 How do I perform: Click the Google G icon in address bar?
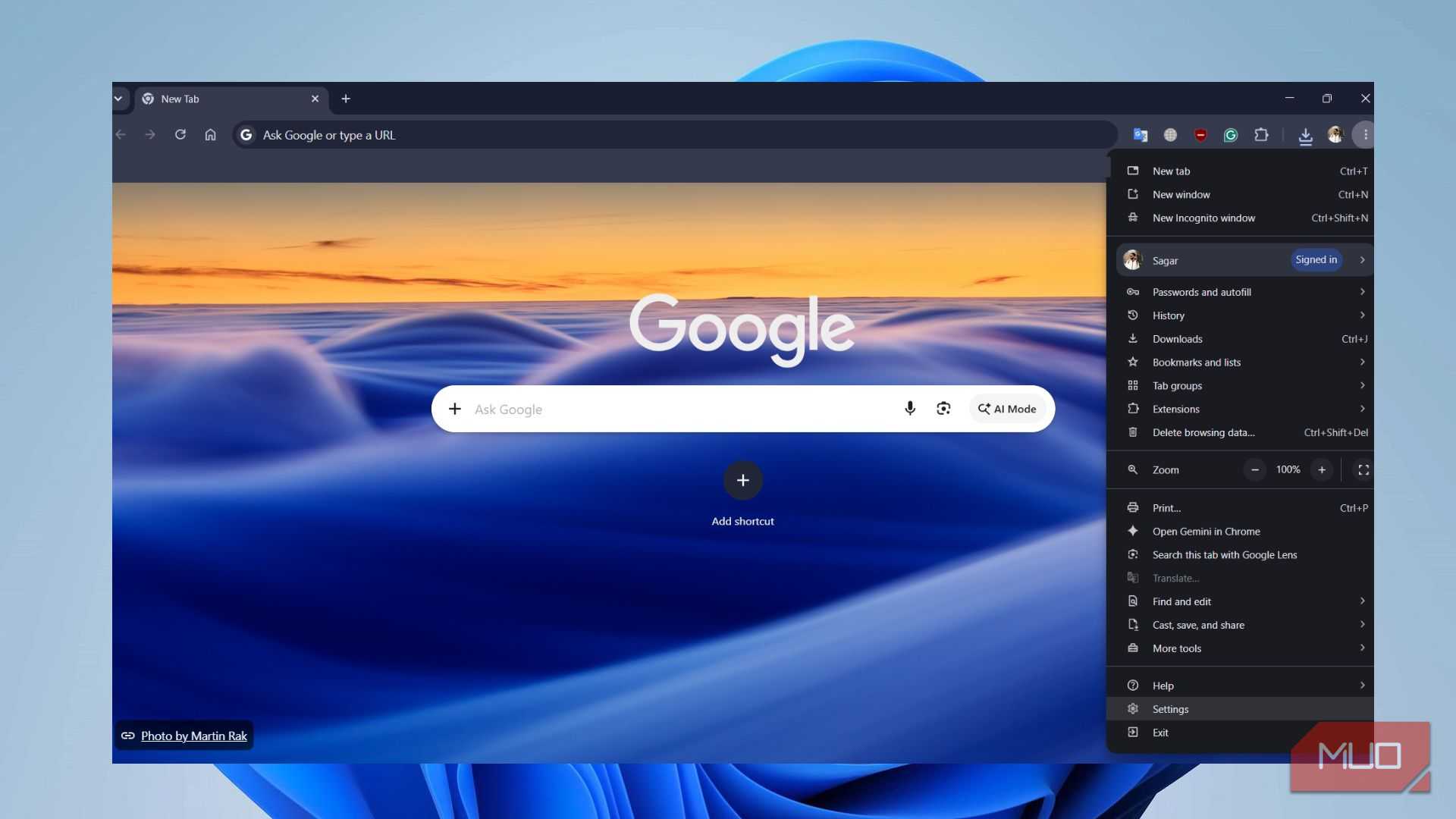246,135
